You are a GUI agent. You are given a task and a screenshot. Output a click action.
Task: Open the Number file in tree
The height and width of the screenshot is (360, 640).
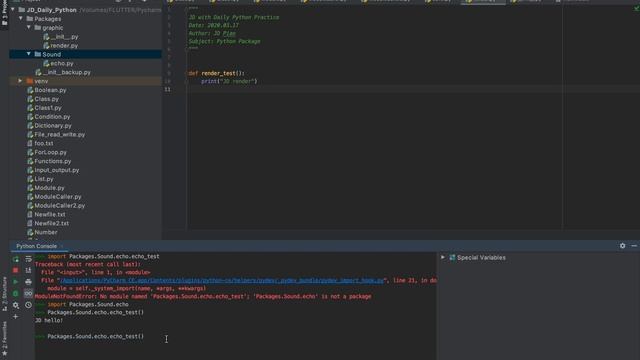[x=46, y=232]
